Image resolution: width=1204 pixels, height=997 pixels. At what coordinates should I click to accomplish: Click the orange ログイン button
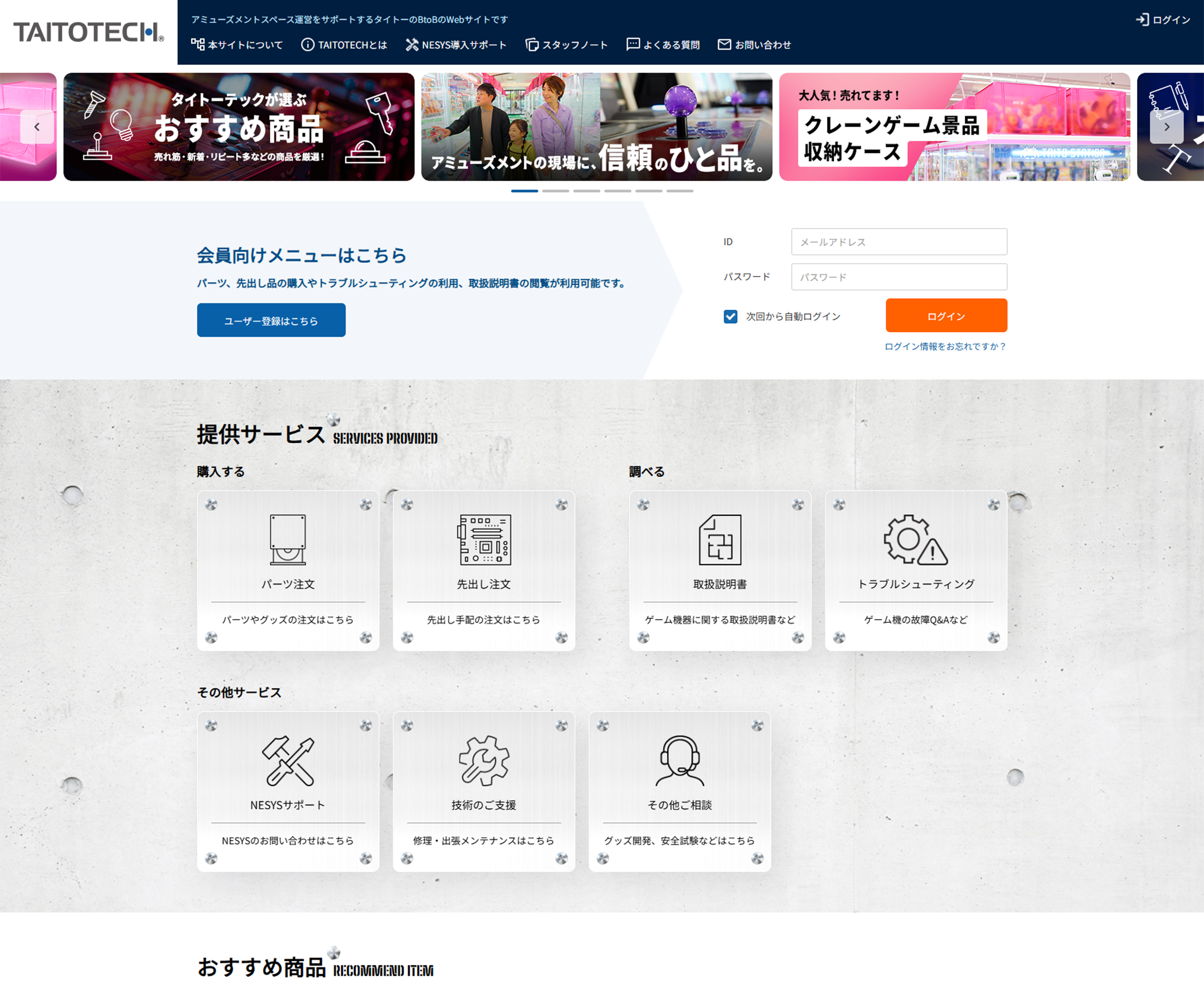946,316
